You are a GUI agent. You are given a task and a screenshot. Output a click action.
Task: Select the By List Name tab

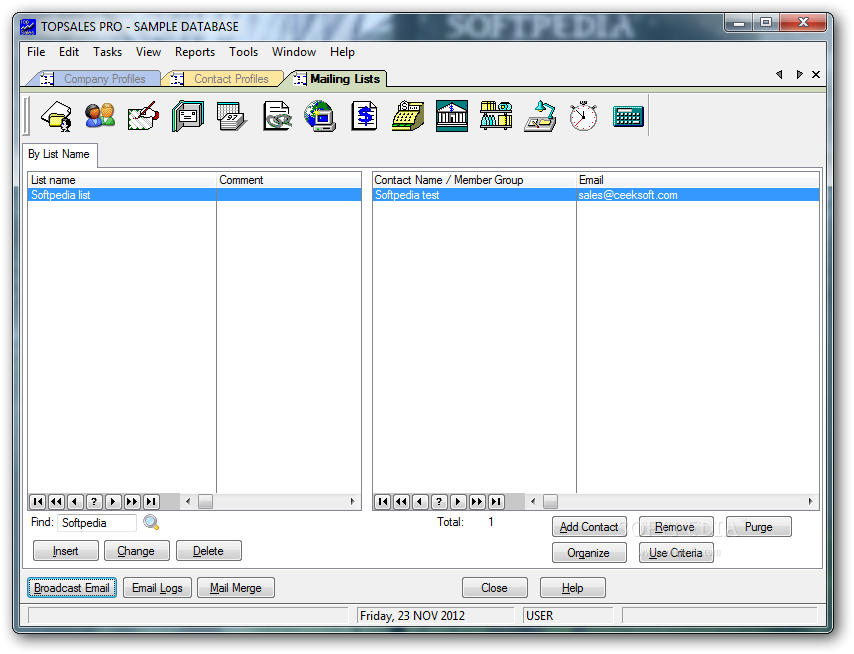click(59, 154)
